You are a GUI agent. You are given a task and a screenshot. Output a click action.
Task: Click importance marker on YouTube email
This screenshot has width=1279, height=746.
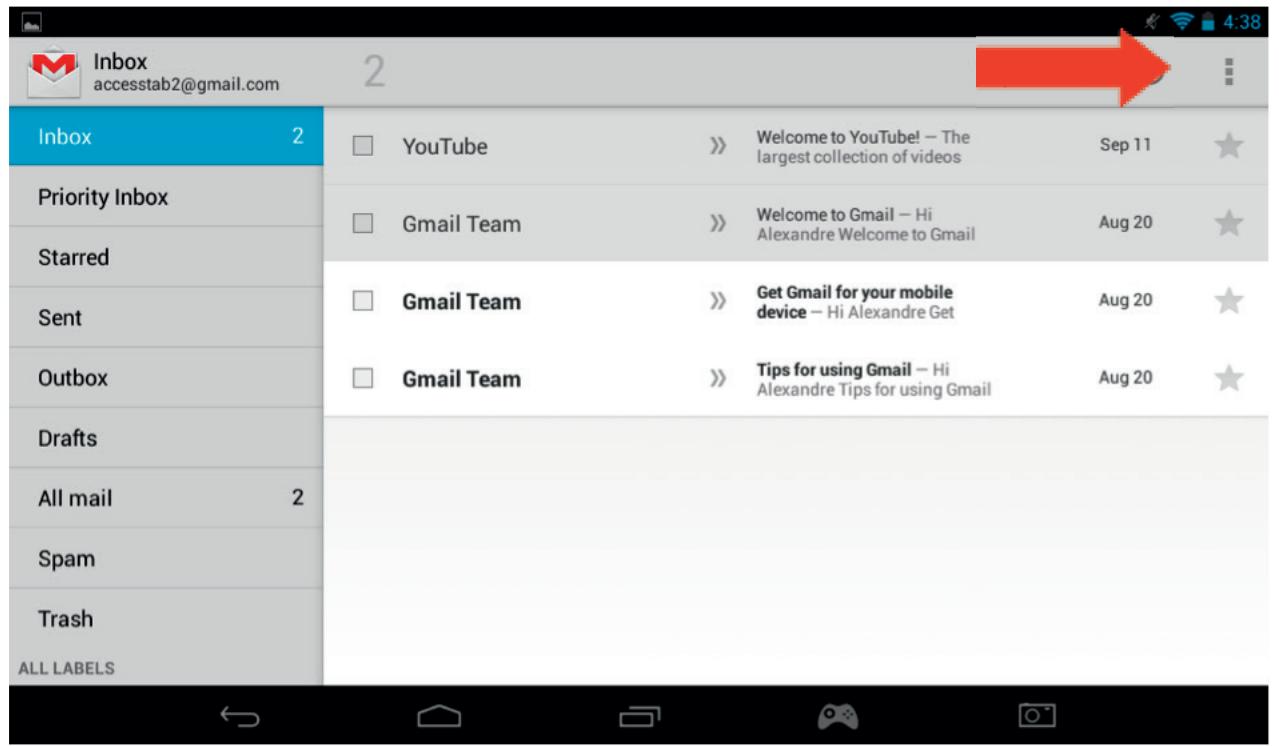(x=716, y=146)
